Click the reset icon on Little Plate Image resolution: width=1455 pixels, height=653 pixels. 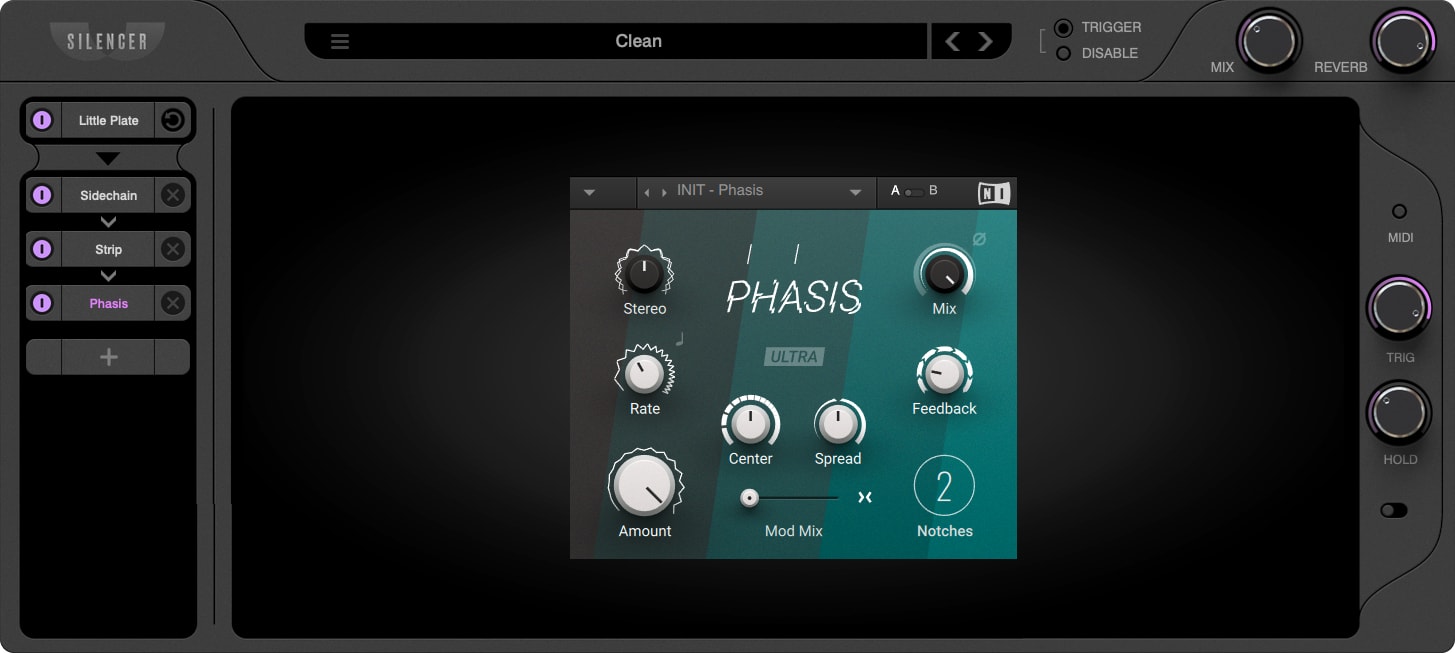pos(172,120)
